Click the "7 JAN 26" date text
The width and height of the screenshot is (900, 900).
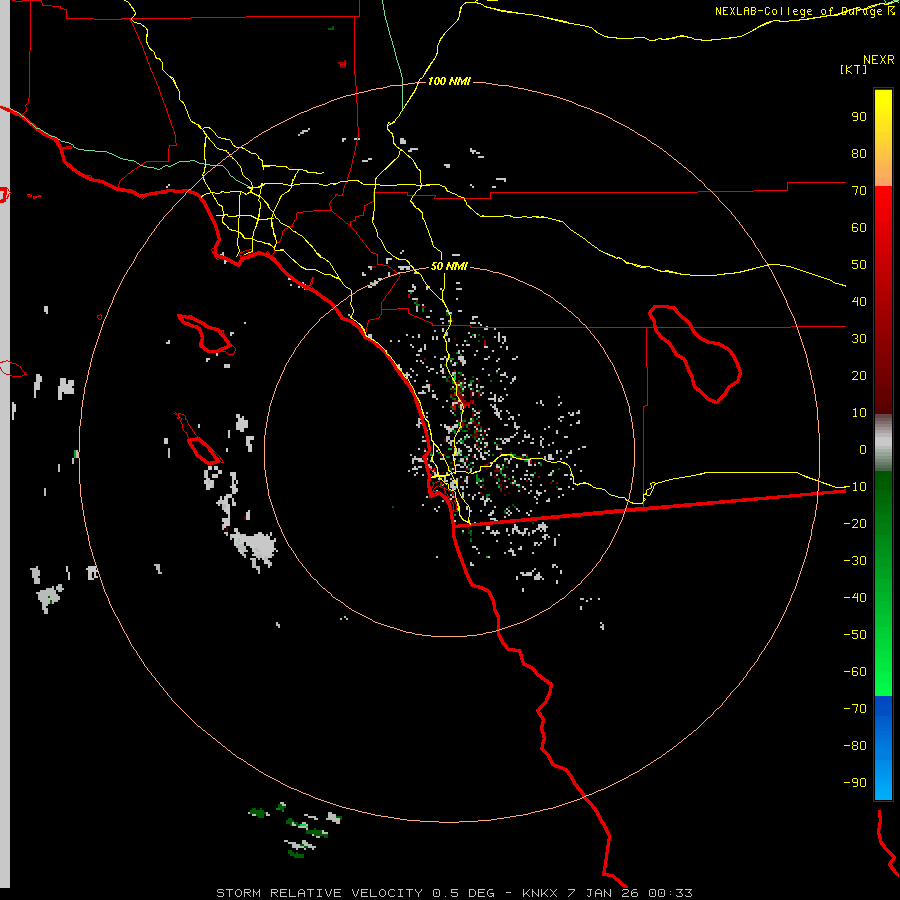(603, 893)
